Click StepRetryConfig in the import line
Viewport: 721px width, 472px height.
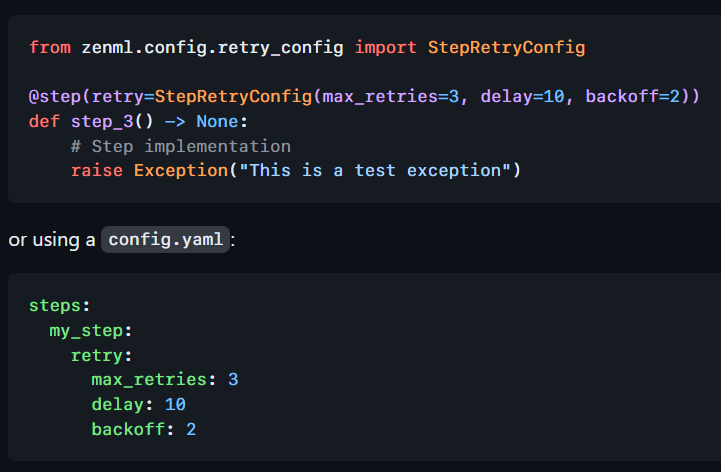click(x=506, y=47)
